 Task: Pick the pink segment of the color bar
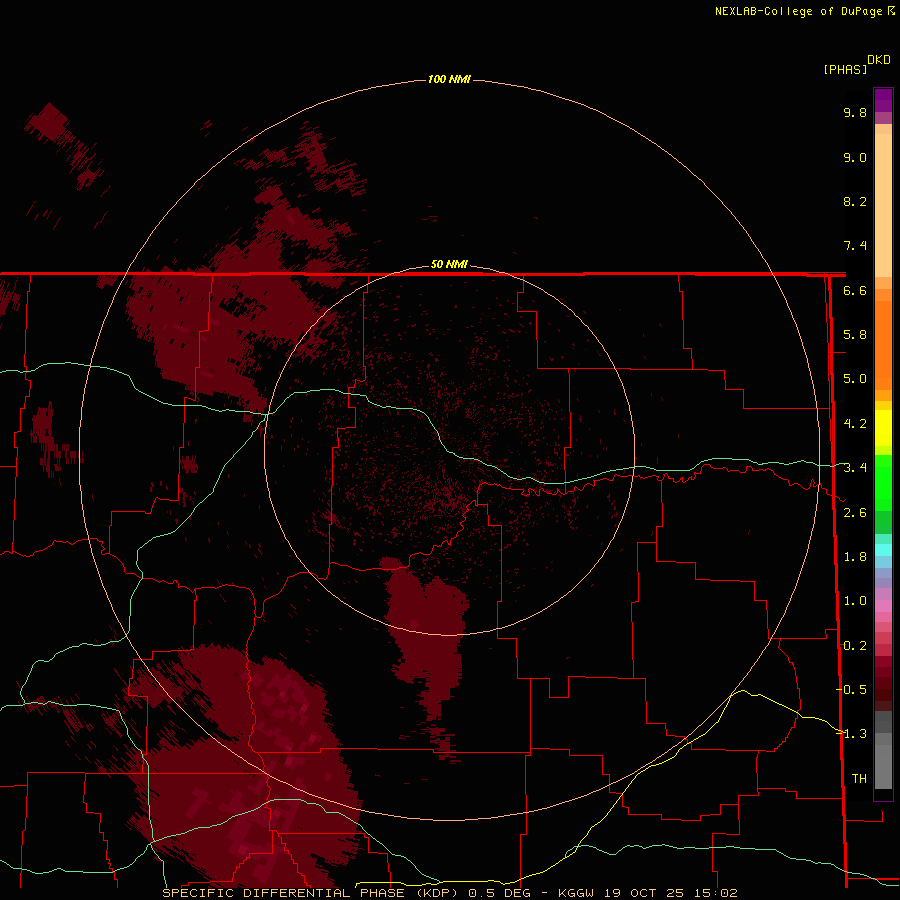pyautogui.click(x=883, y=606)
